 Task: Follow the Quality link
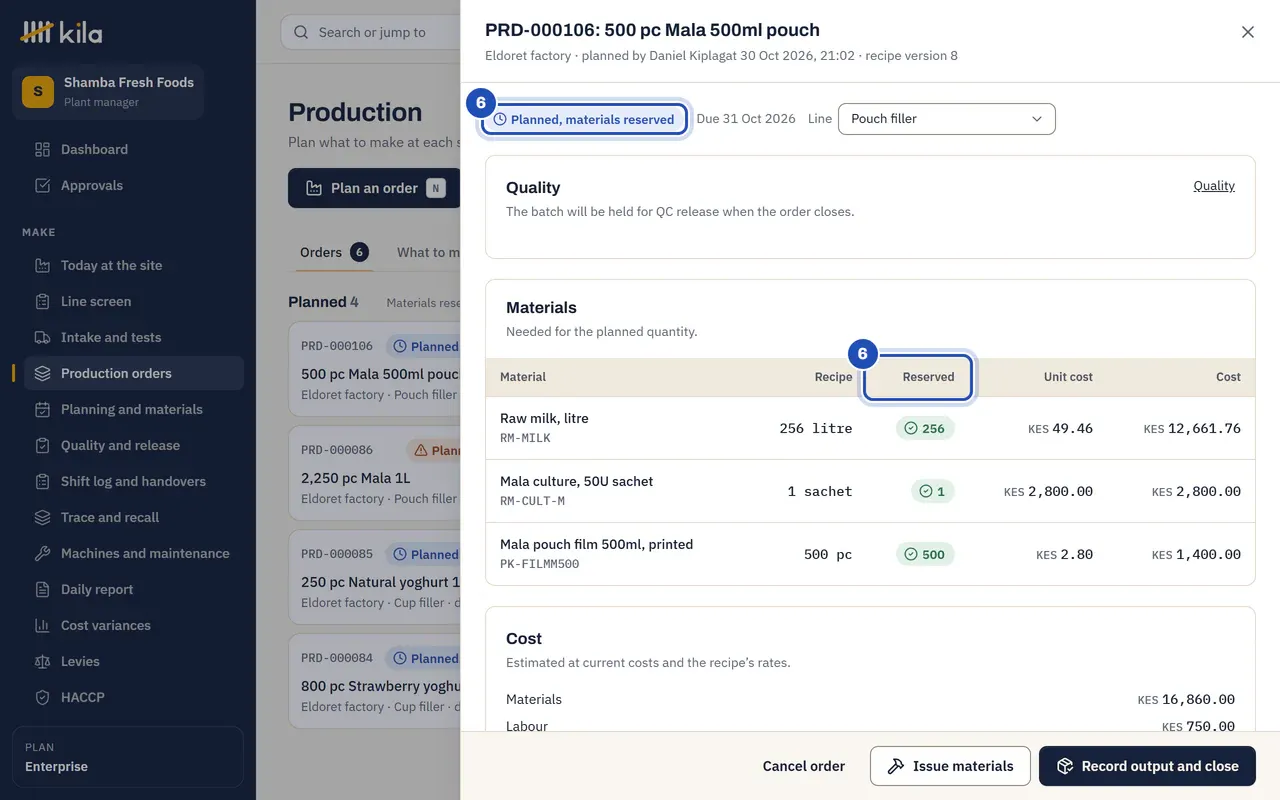pyautogui.click(x=1214, y=186)
